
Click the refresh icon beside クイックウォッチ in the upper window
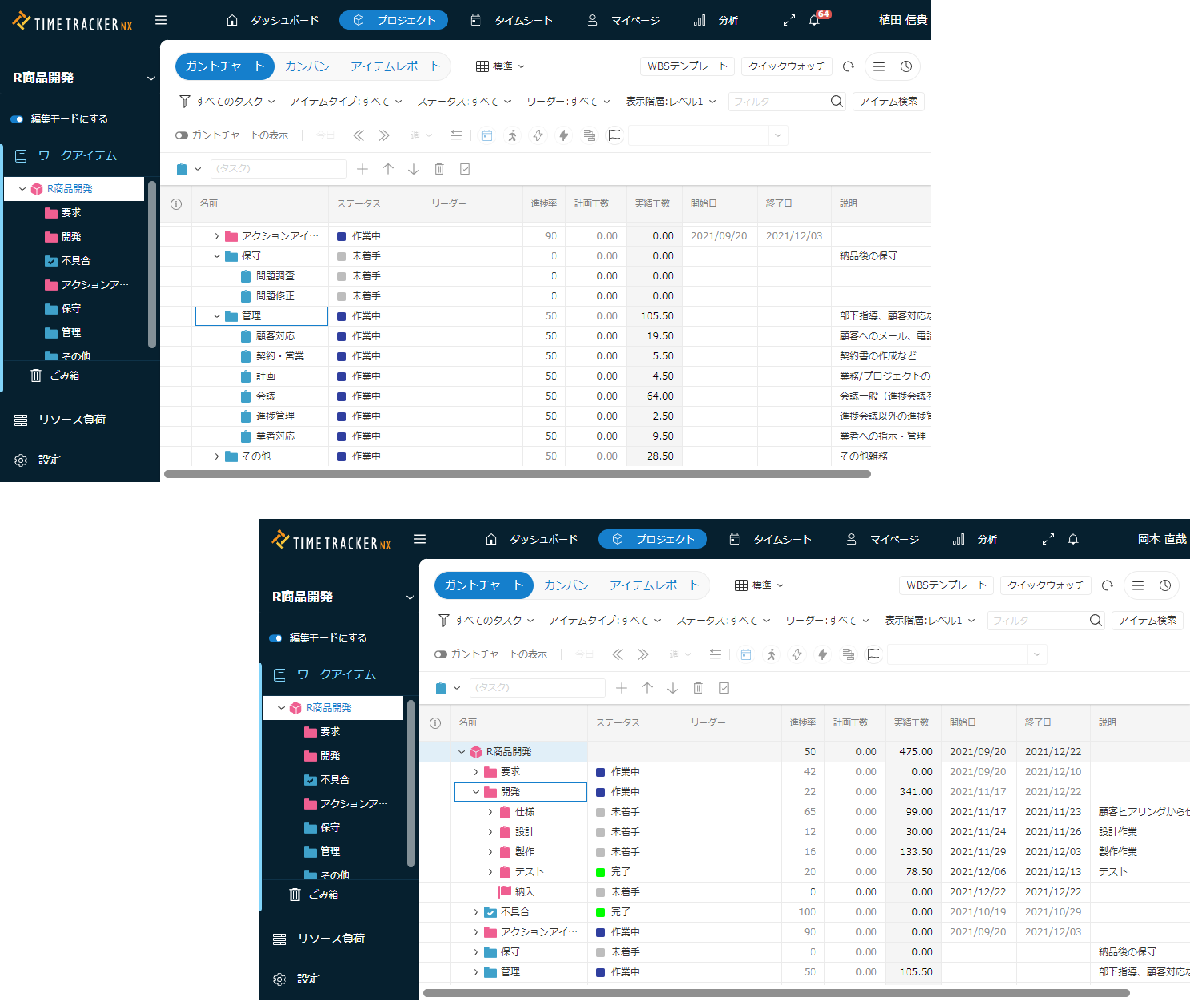pyautogui.click(x=848, y=66)
